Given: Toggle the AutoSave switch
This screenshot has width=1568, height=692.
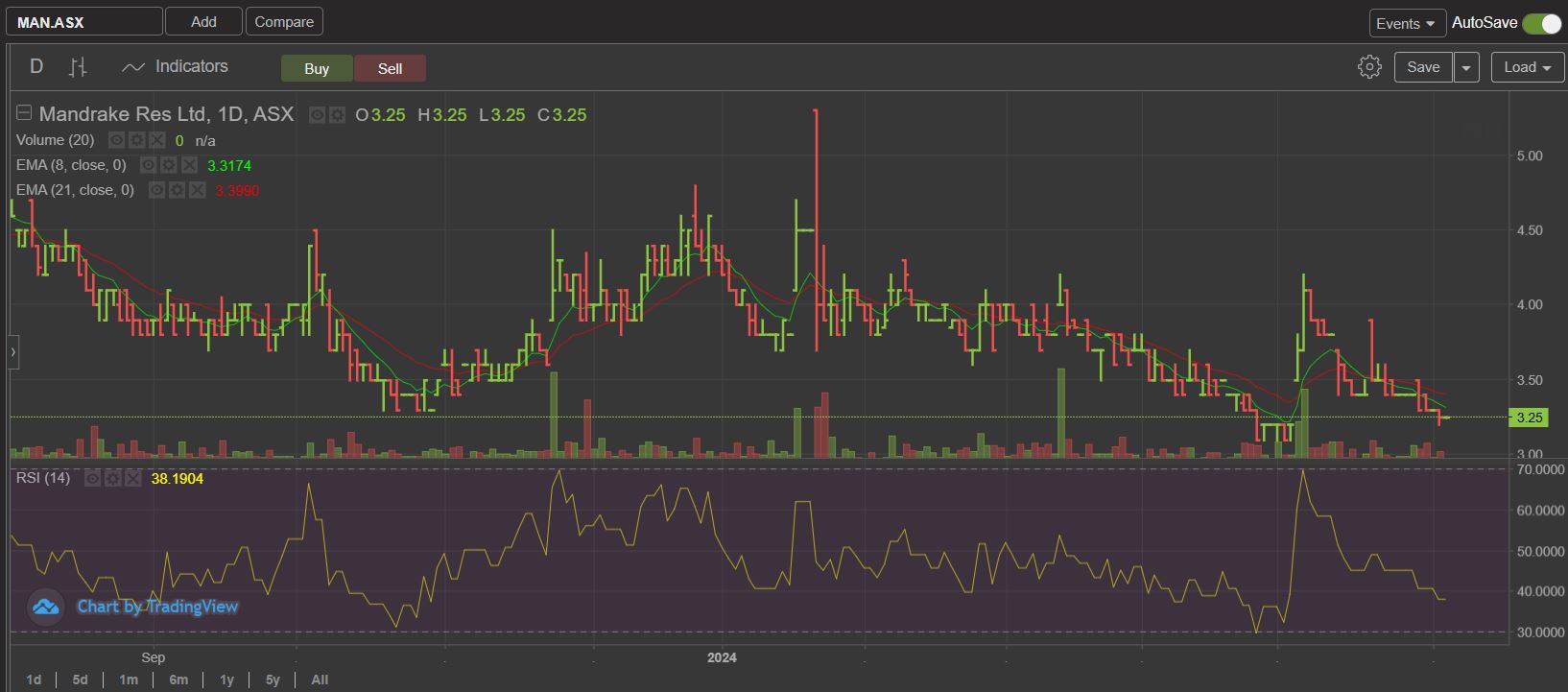Looking at the screenshot, I should coord(1541,23).
